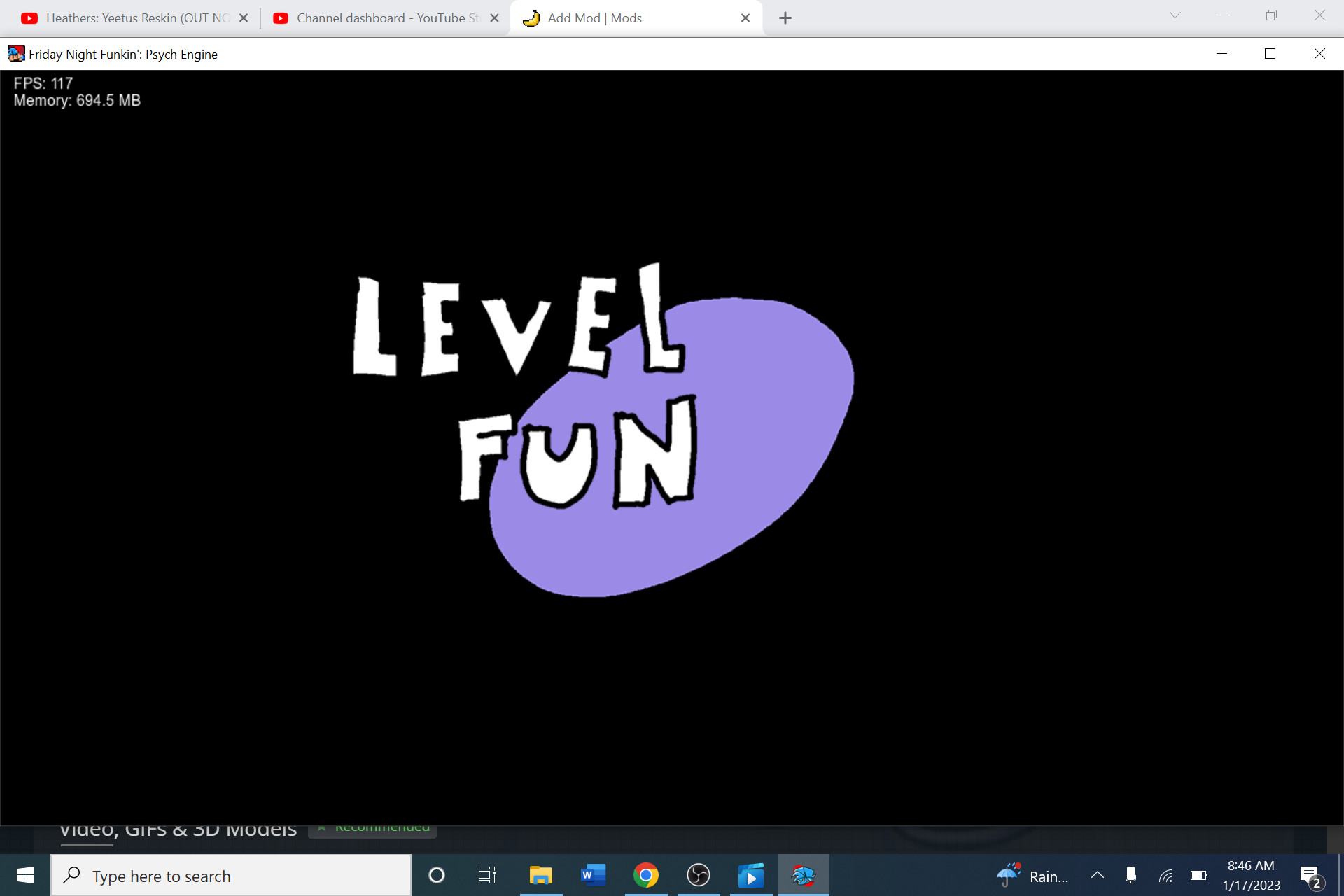Launch Microsoft Word from the taskbar

click(x=593, y=875)
